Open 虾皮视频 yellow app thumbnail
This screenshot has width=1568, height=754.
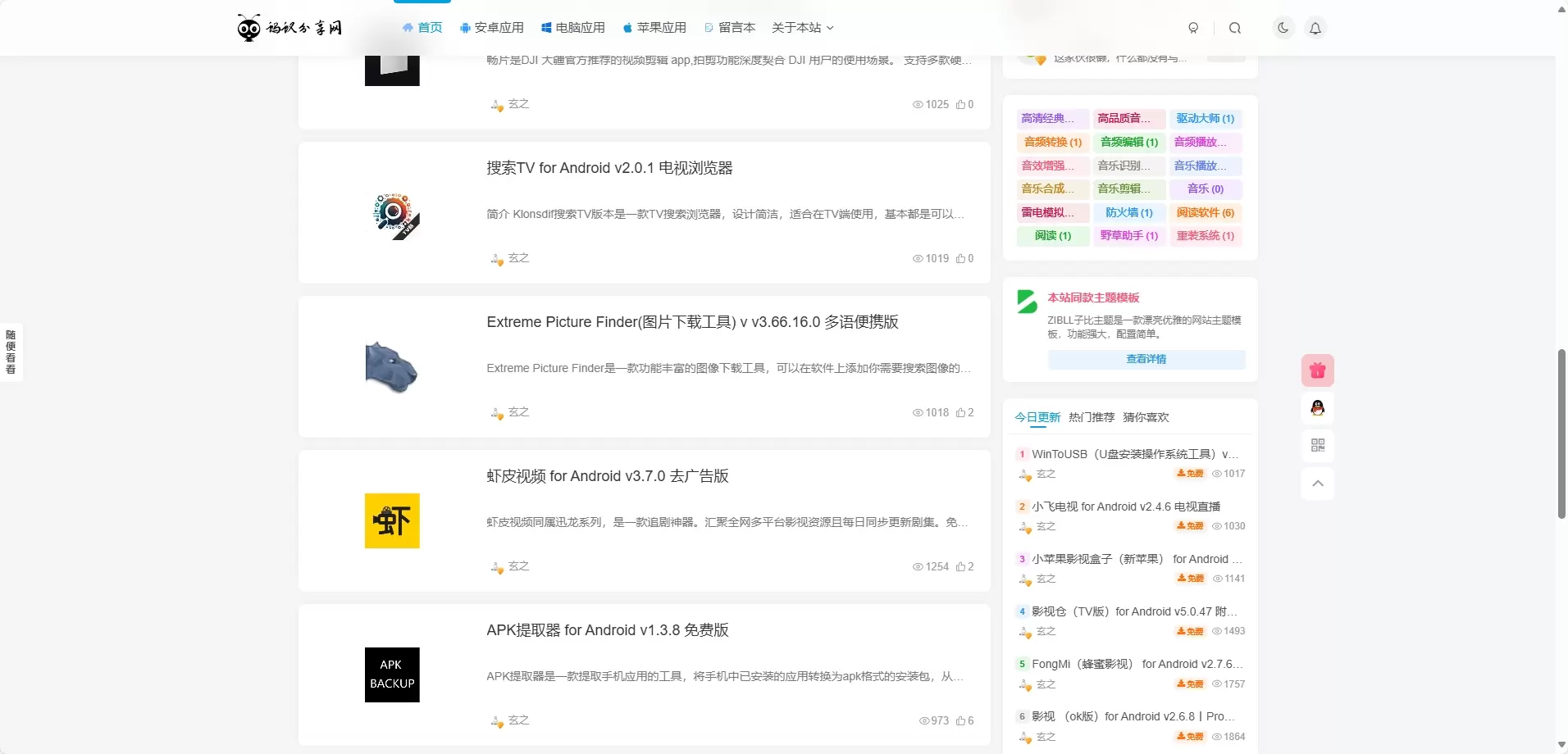pyautogui.click(x=392, y=521)
